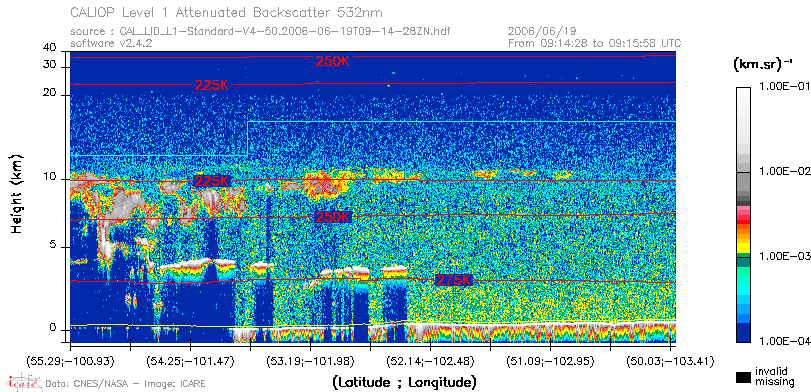The height and width of the screenshot is (392, 811).
Task: Select 'From 09:14:28 to 09:15:58 UTC' text
Action: [595, 43]
